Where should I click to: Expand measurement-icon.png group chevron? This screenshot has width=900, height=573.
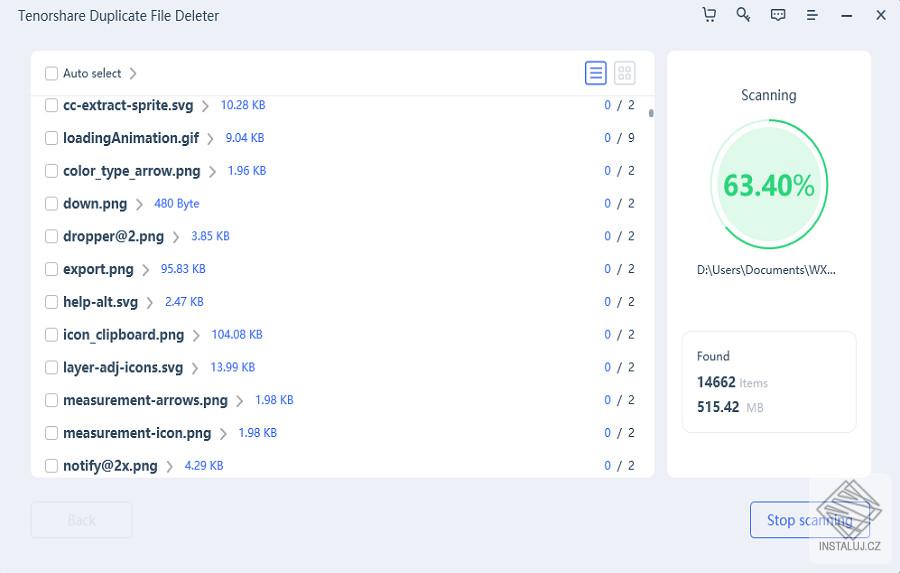tap(223, 433)
